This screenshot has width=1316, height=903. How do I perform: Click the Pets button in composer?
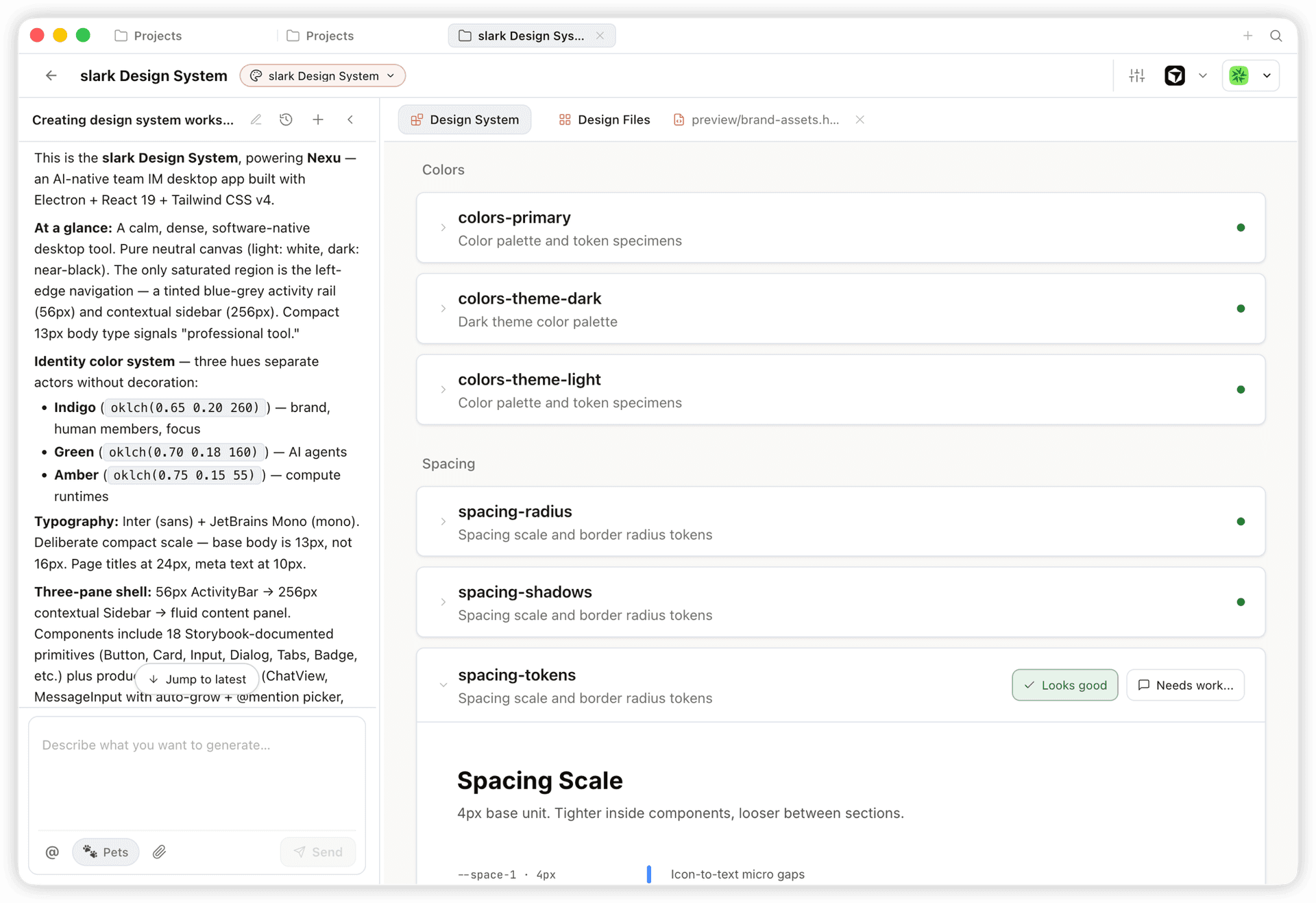[x=106, y=852]
